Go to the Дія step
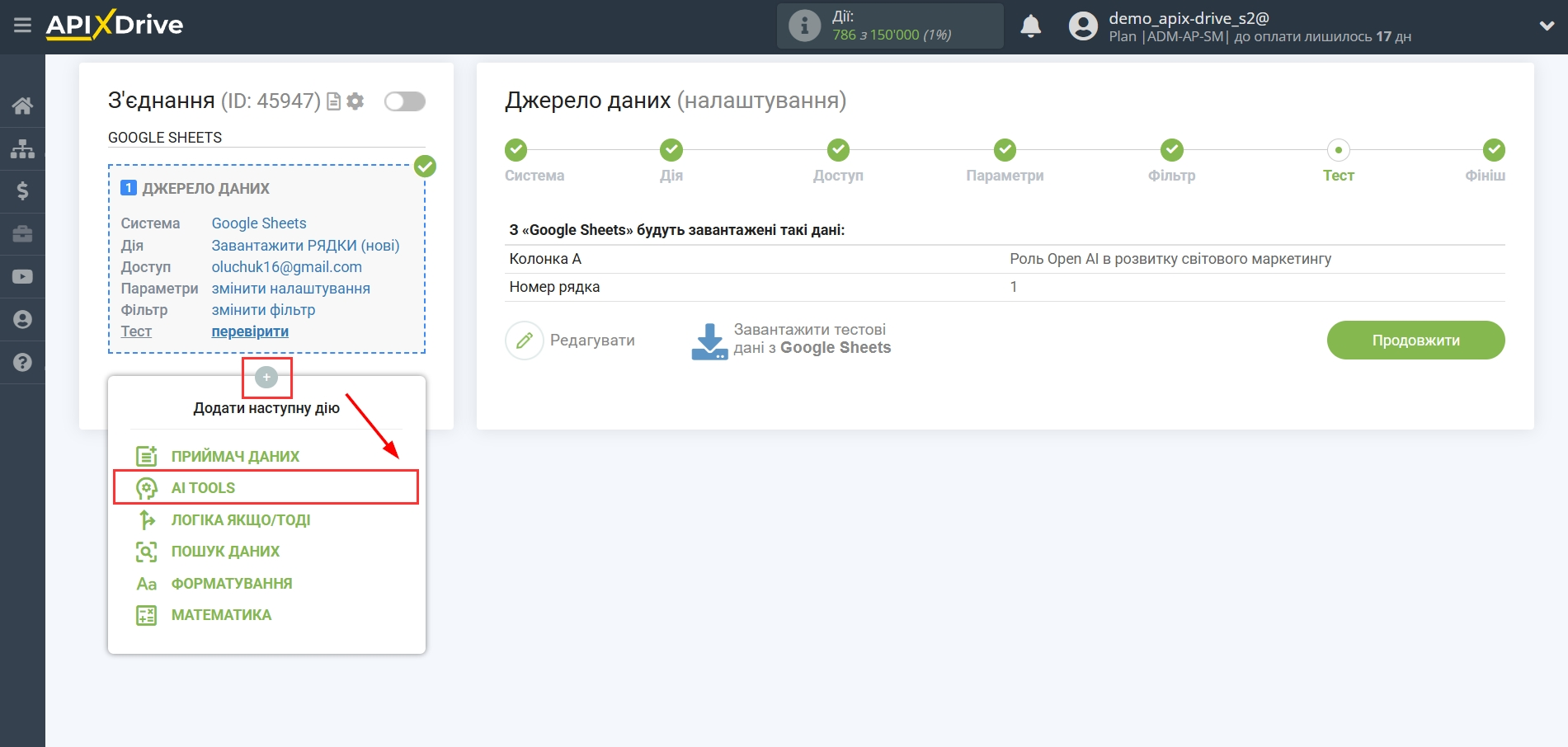 tap(671, 150)
